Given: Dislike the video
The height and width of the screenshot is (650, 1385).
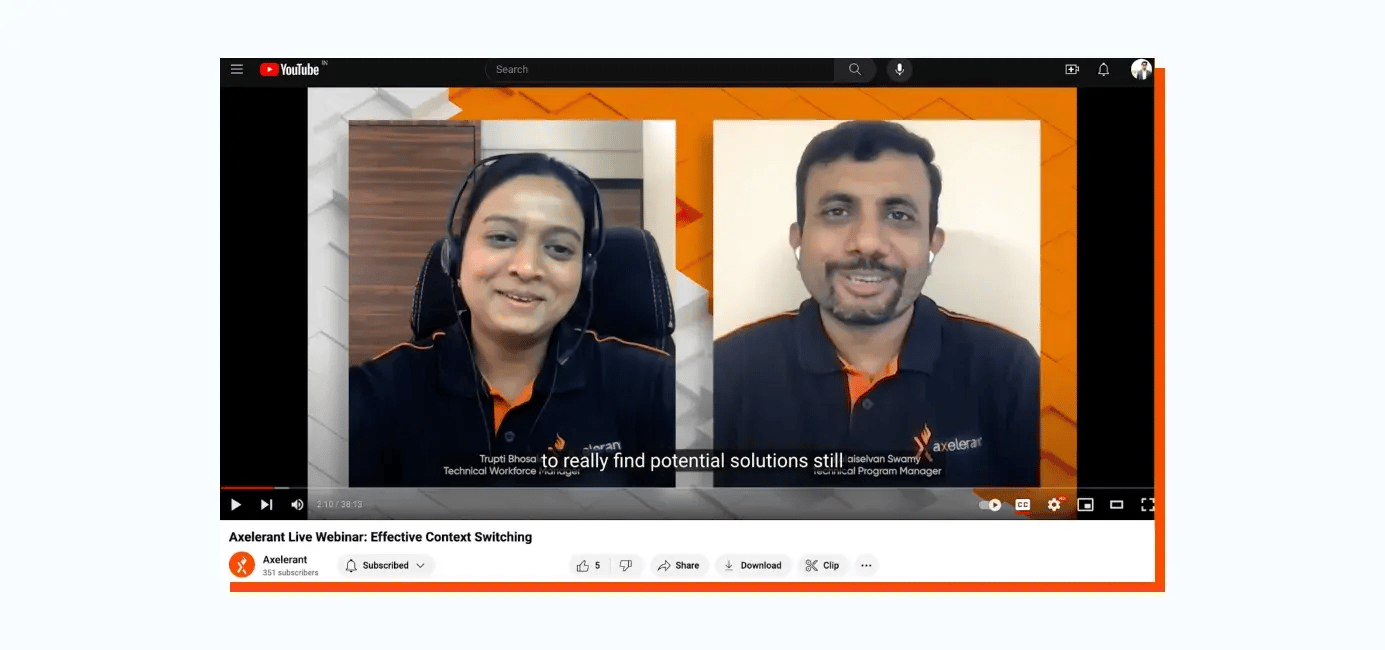Looking at the screenshot, I should pos(626,566).
